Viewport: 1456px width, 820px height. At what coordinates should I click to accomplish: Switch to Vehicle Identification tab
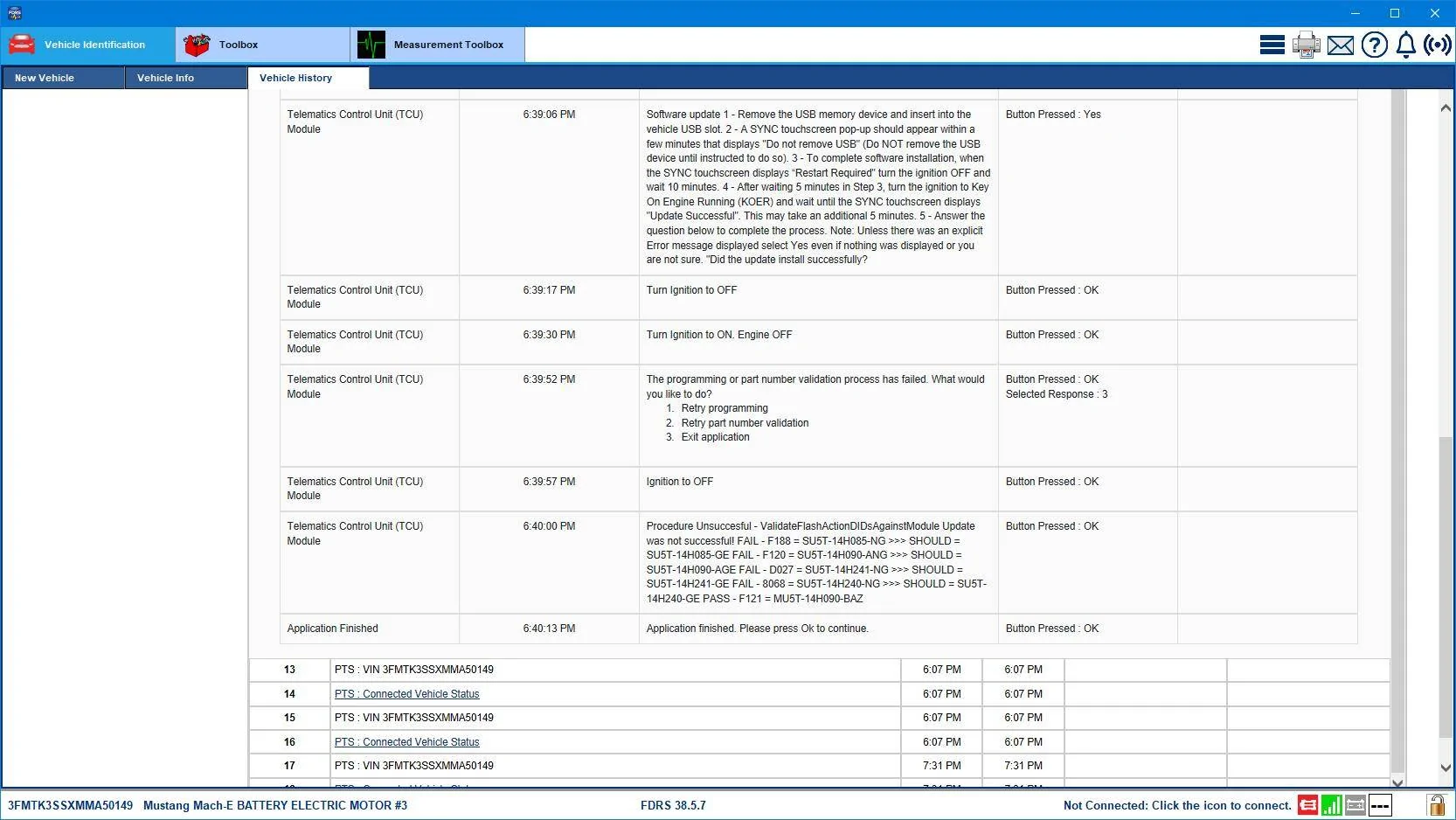[87, 45]
